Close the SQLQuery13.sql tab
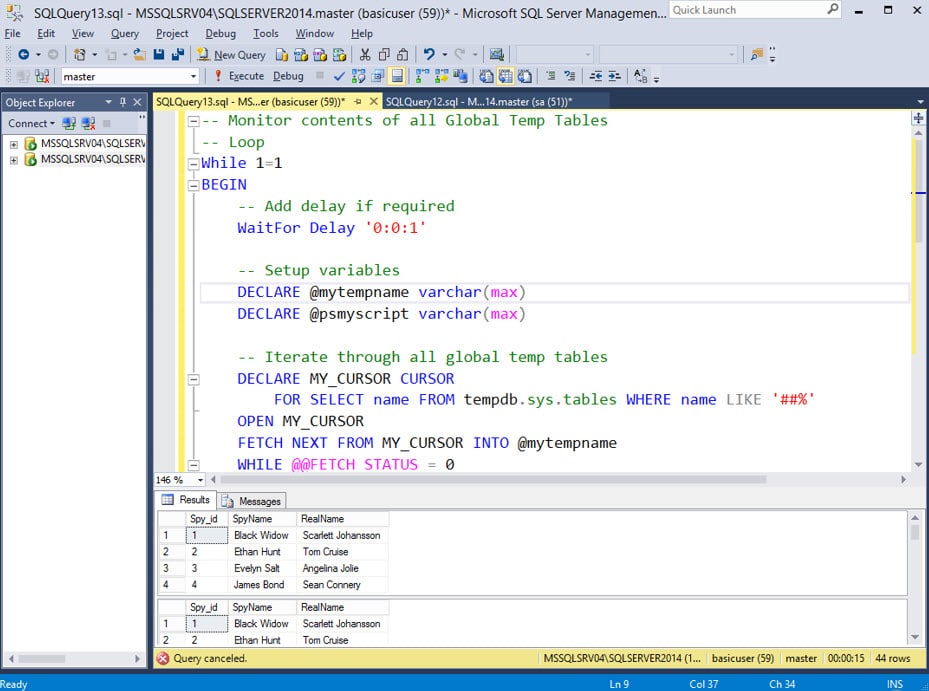The image size is (929, 691). click(x=374, y=102)
